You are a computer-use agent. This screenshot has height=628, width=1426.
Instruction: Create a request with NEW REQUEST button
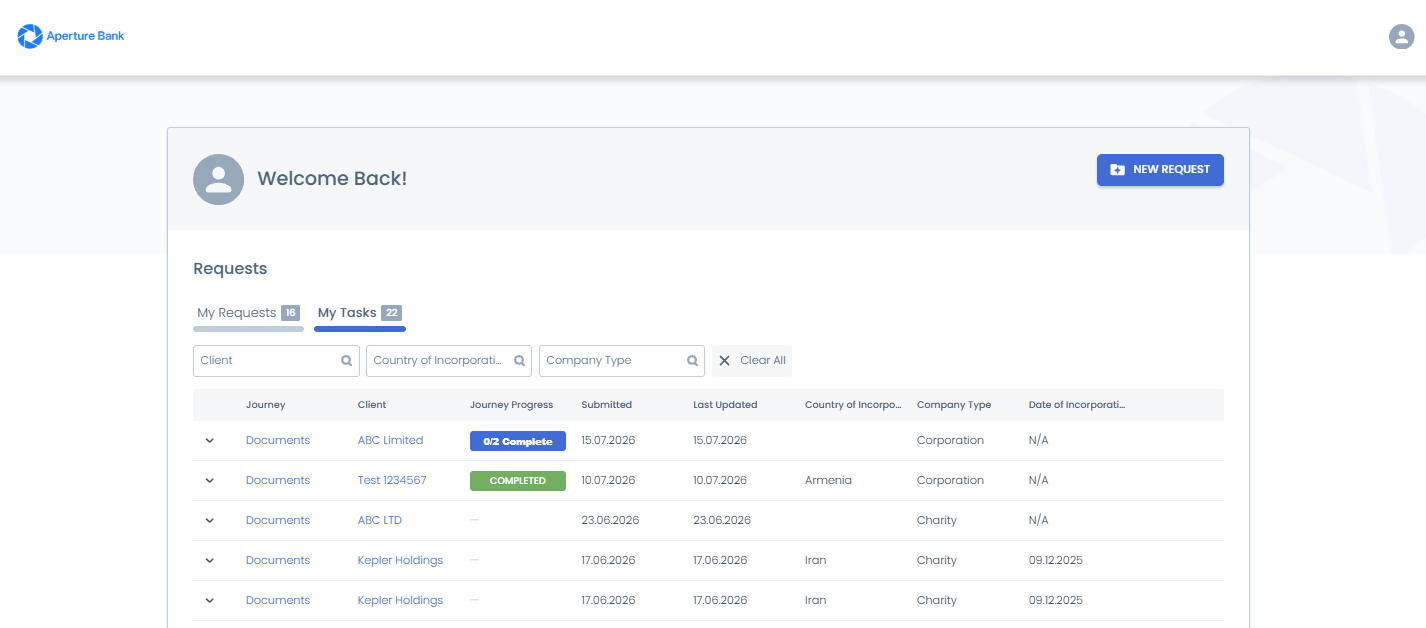pyautogui.click(x=1160, y=170)
